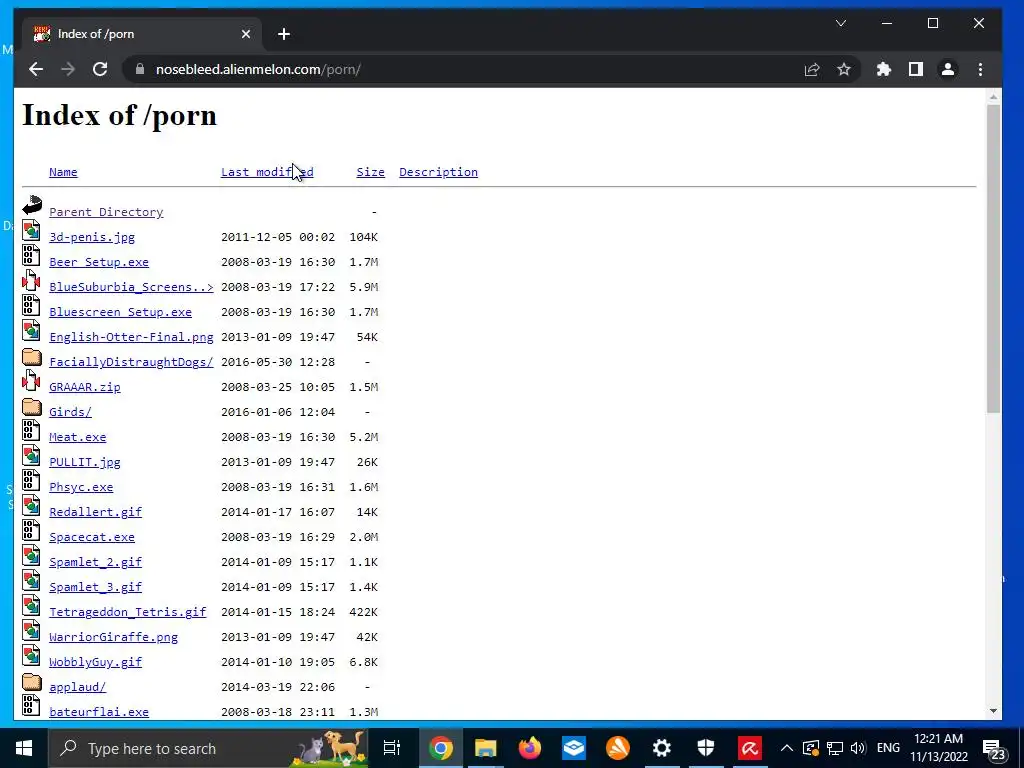Open the Tetrageddon_Tetris.gif link
This screenshot has width=1024, height=768.
point(127,612)
